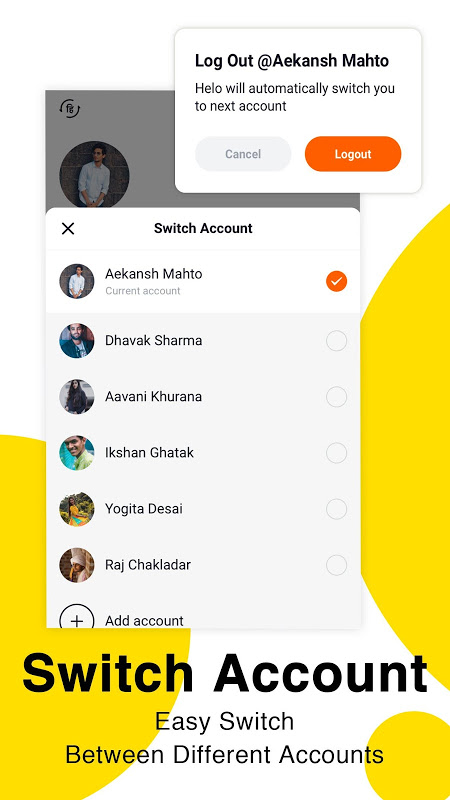Viewport: 450px width, 800px height.
Task: Select Yogita Desai radio button
Action: tap(336, 509)
